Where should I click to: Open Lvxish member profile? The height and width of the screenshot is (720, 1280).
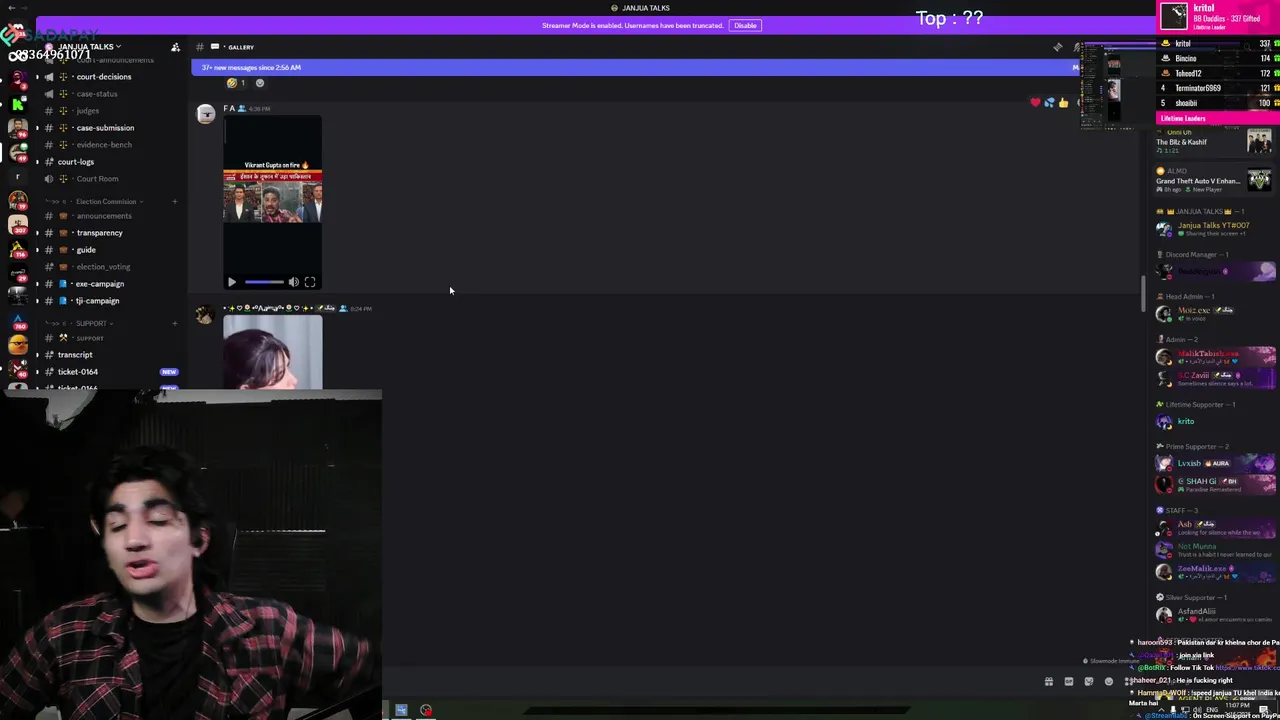pos(1213,464)
